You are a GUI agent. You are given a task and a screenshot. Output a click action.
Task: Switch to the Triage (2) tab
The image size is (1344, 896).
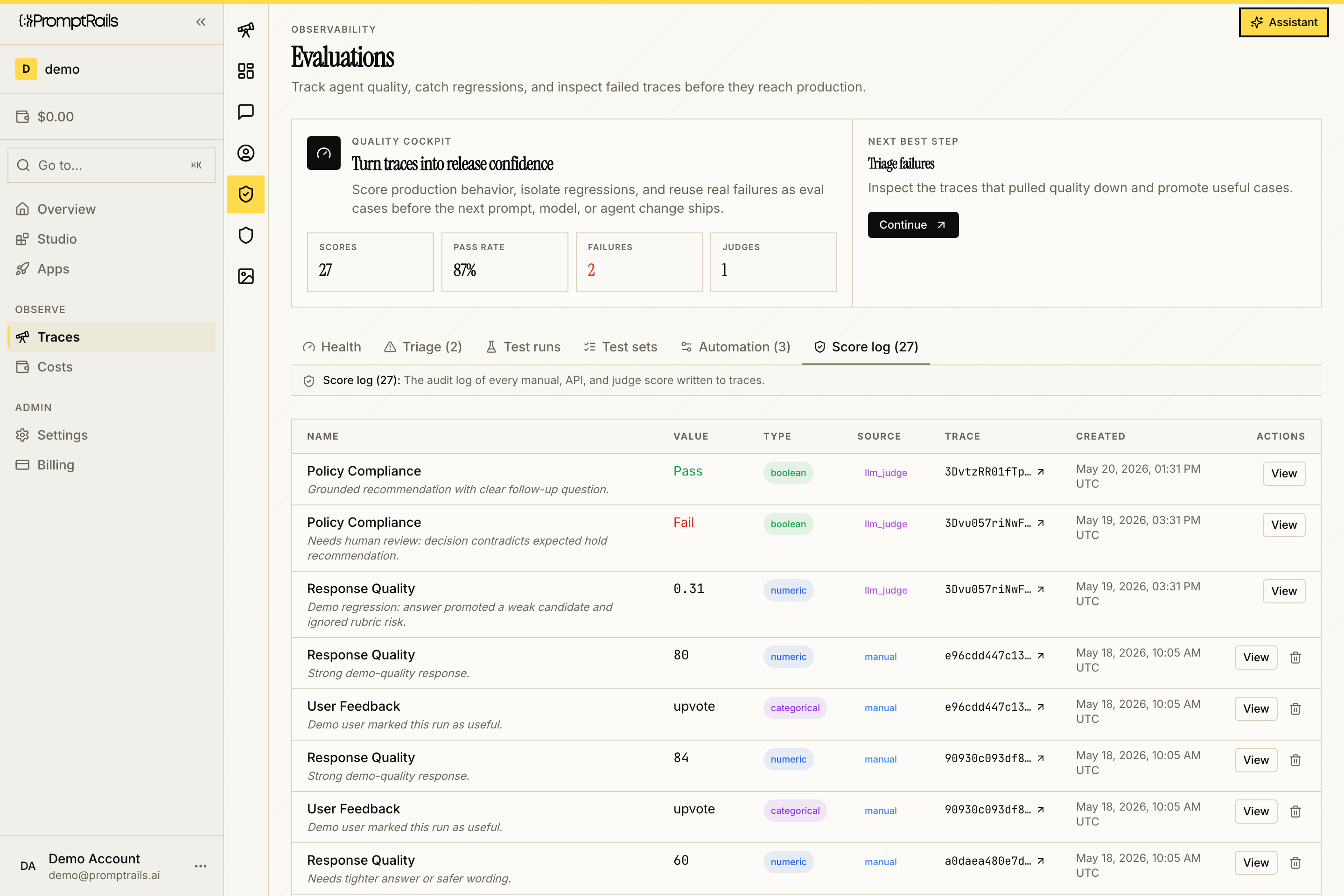point(423,347)
